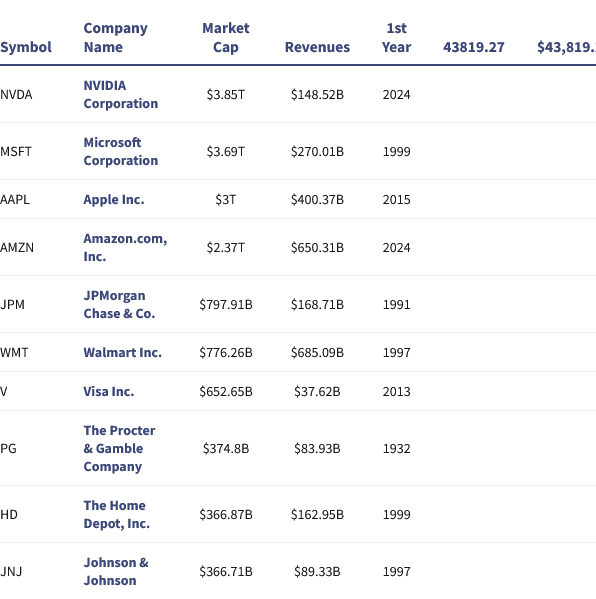
Task: Click the $685.09B revenues value
Action: [317, 352]
